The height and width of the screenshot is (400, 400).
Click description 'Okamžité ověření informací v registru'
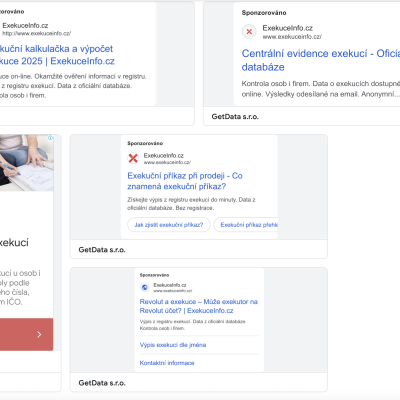(x=73, y=86)
